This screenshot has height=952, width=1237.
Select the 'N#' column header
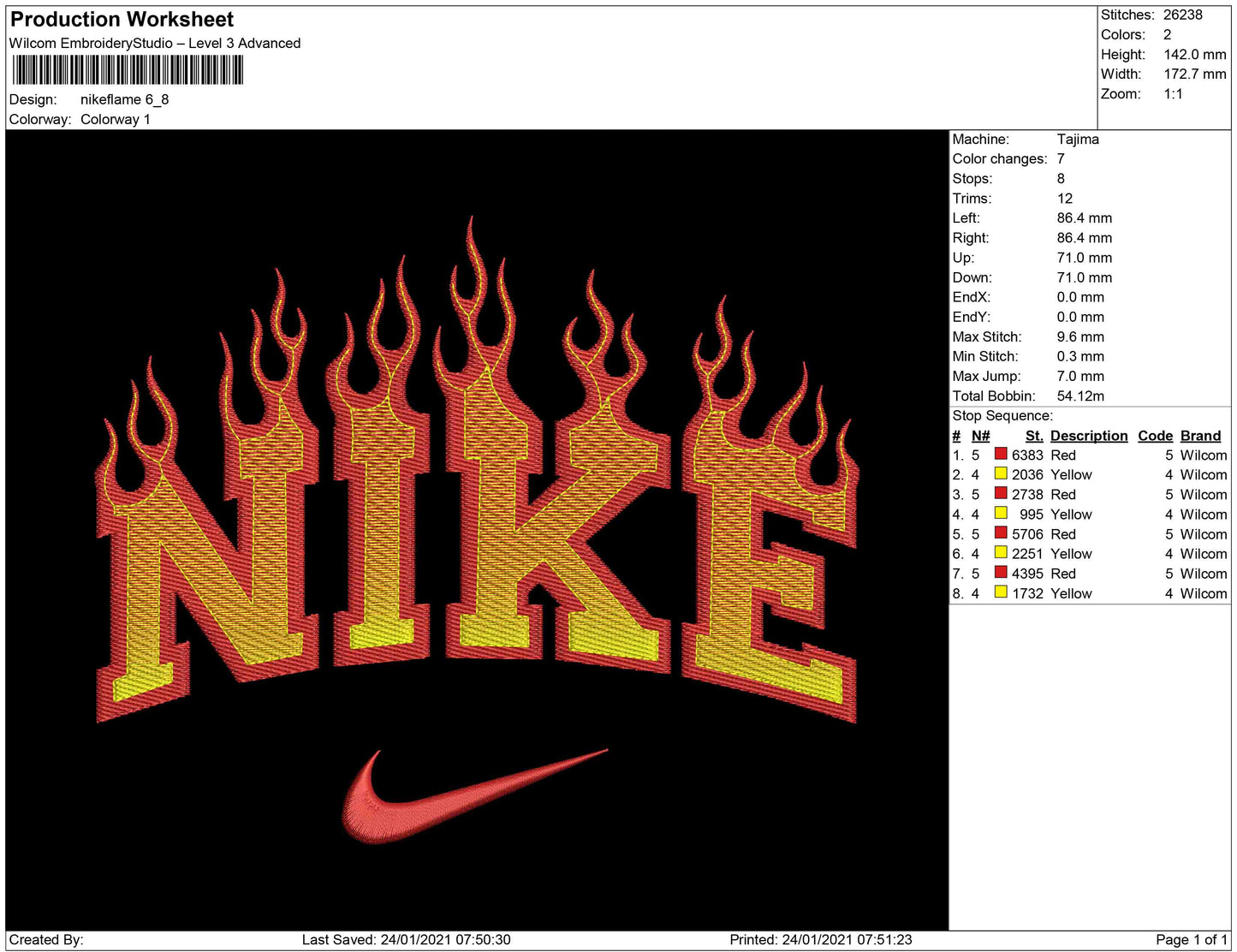coord(980,435)
